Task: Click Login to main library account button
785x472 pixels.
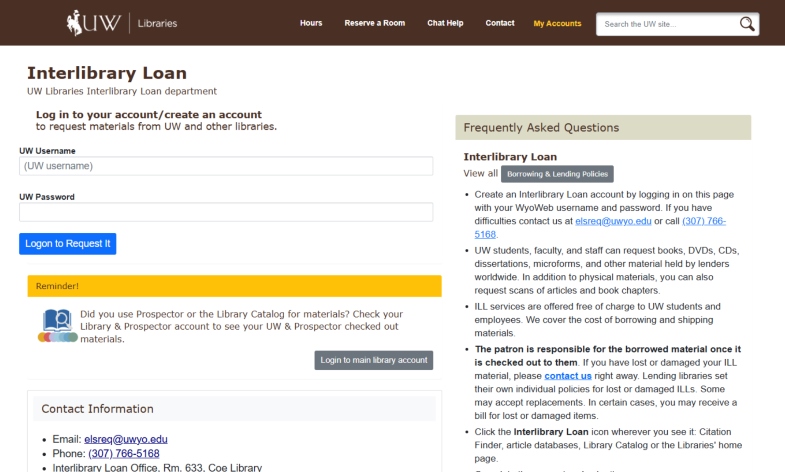Action: pyautogui.click(x=373, y=360)
